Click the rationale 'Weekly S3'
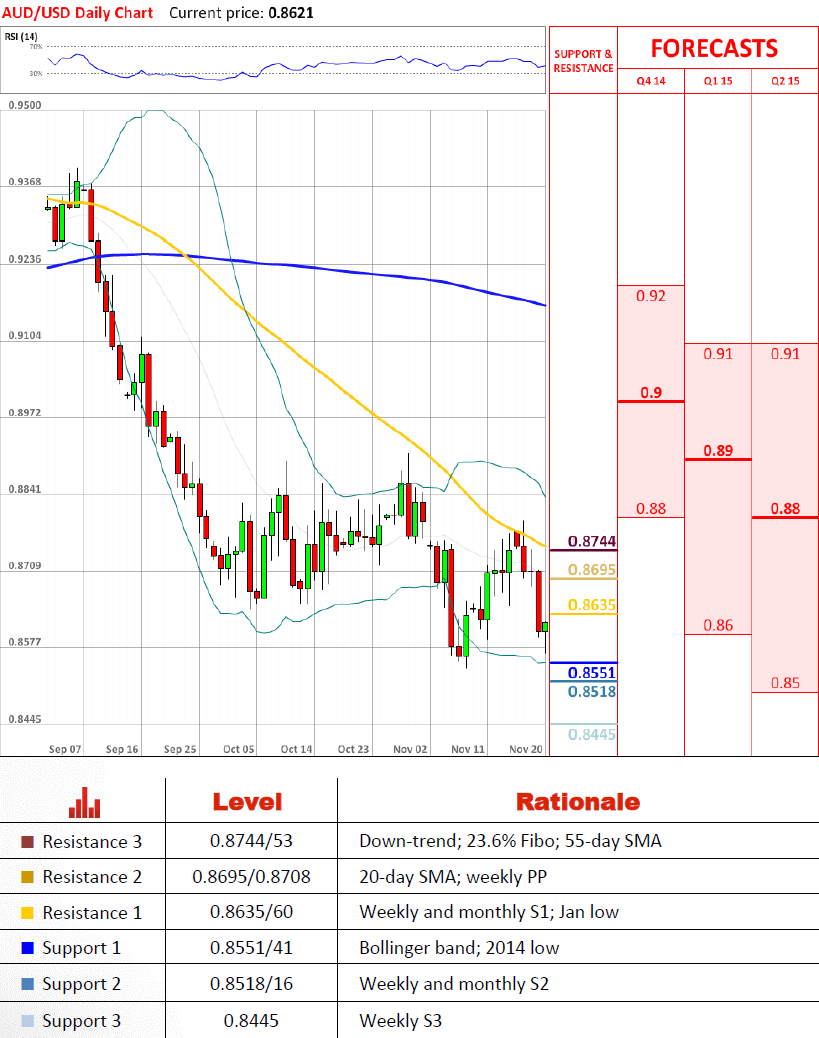This screenshot has width=819, height=1038. point(401,1021)
